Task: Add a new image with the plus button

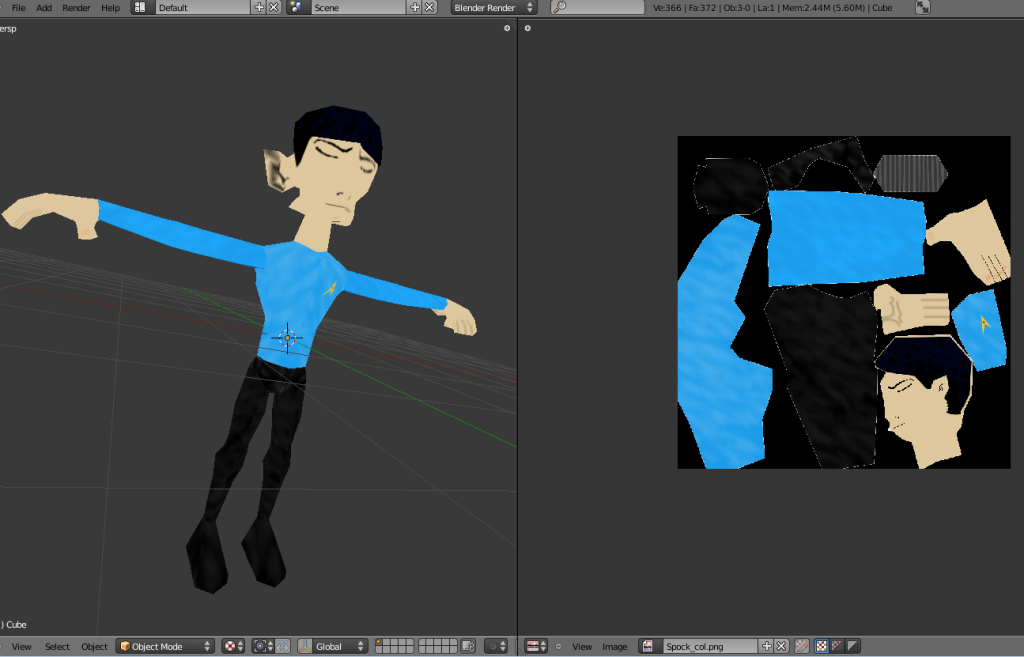Action: coord(767,646)
